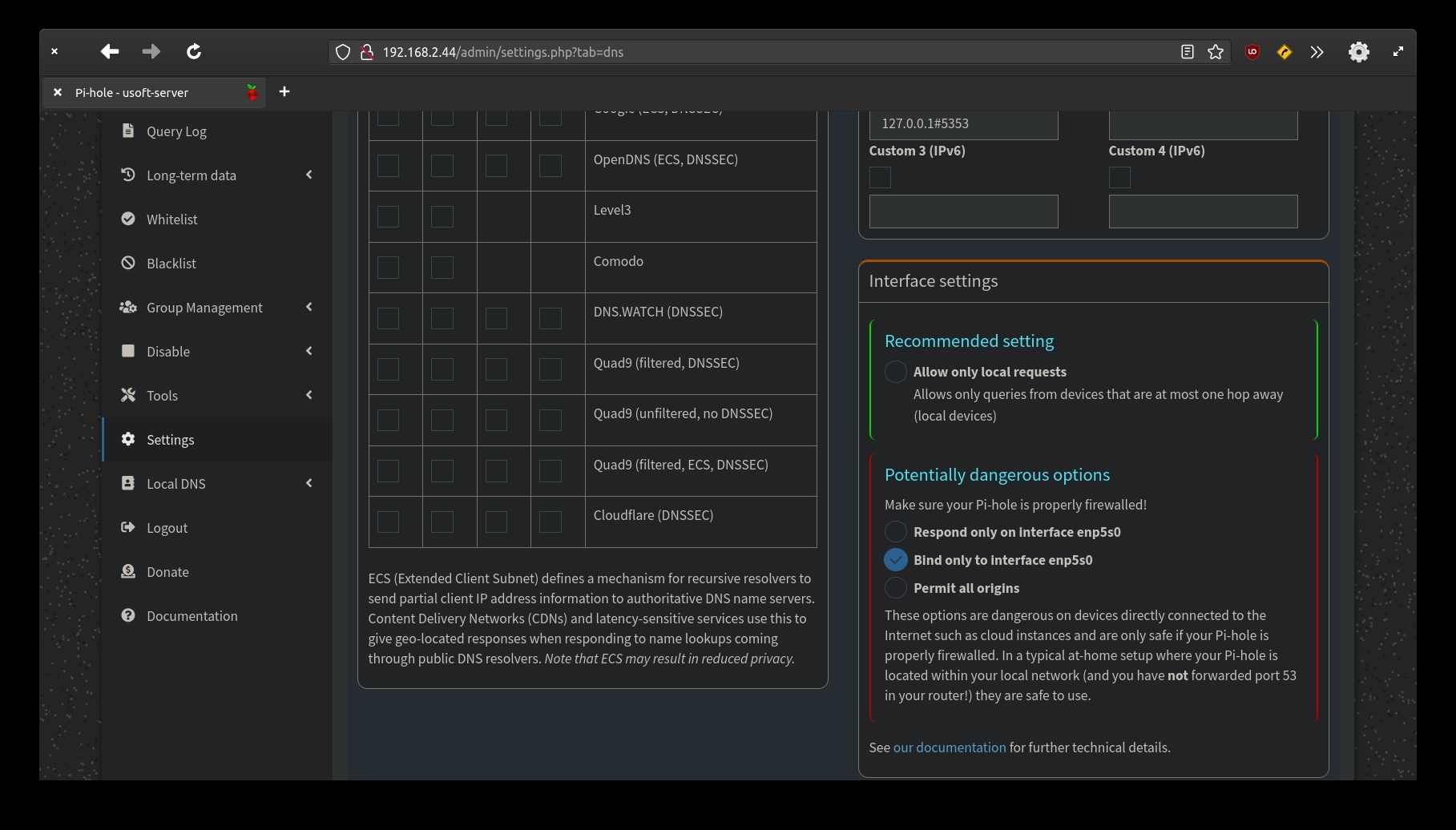Click the shield tracking protection icon
This screenshot has height=830, width=1456.
point(343,52)
